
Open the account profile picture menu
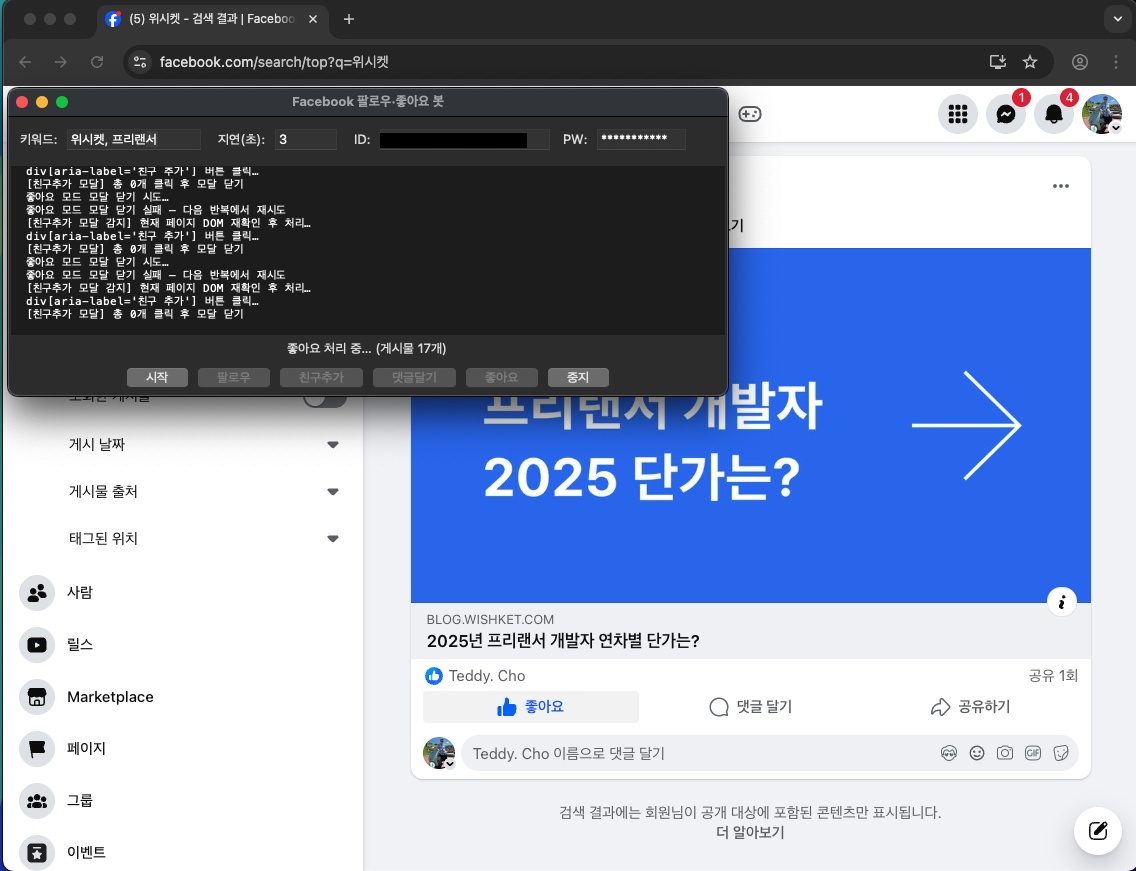pyautogui.click(x=1101, y=114)
